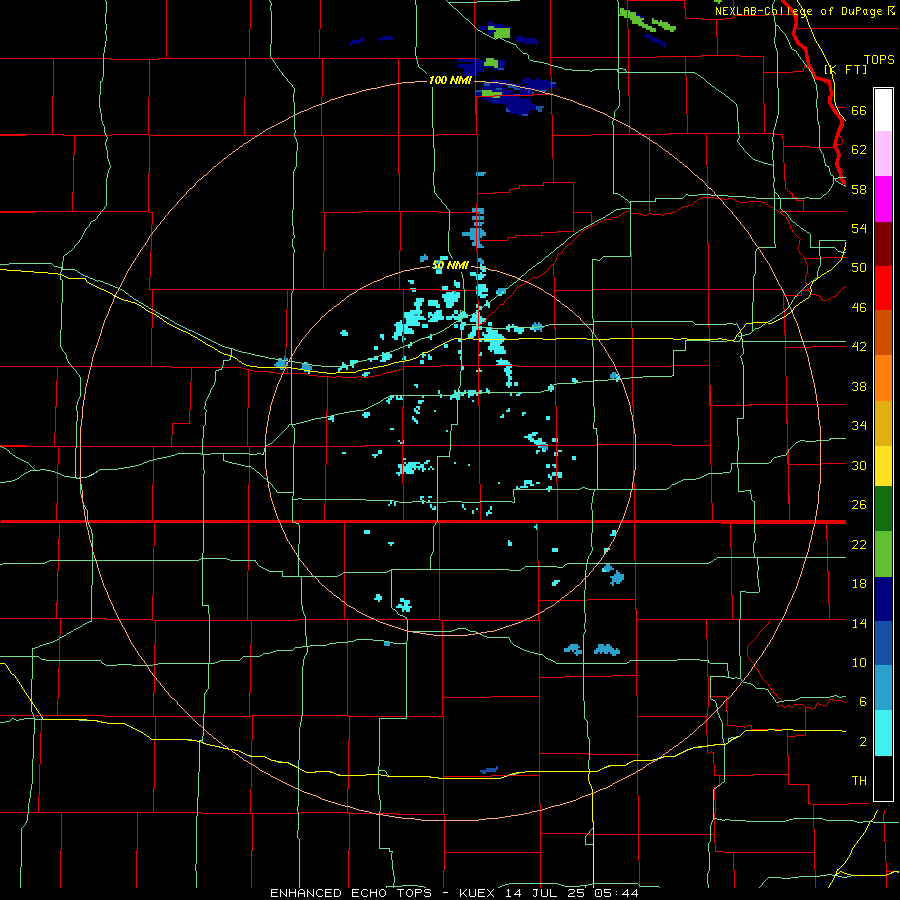Click the medium blue legend swatch

coord(883,643)
